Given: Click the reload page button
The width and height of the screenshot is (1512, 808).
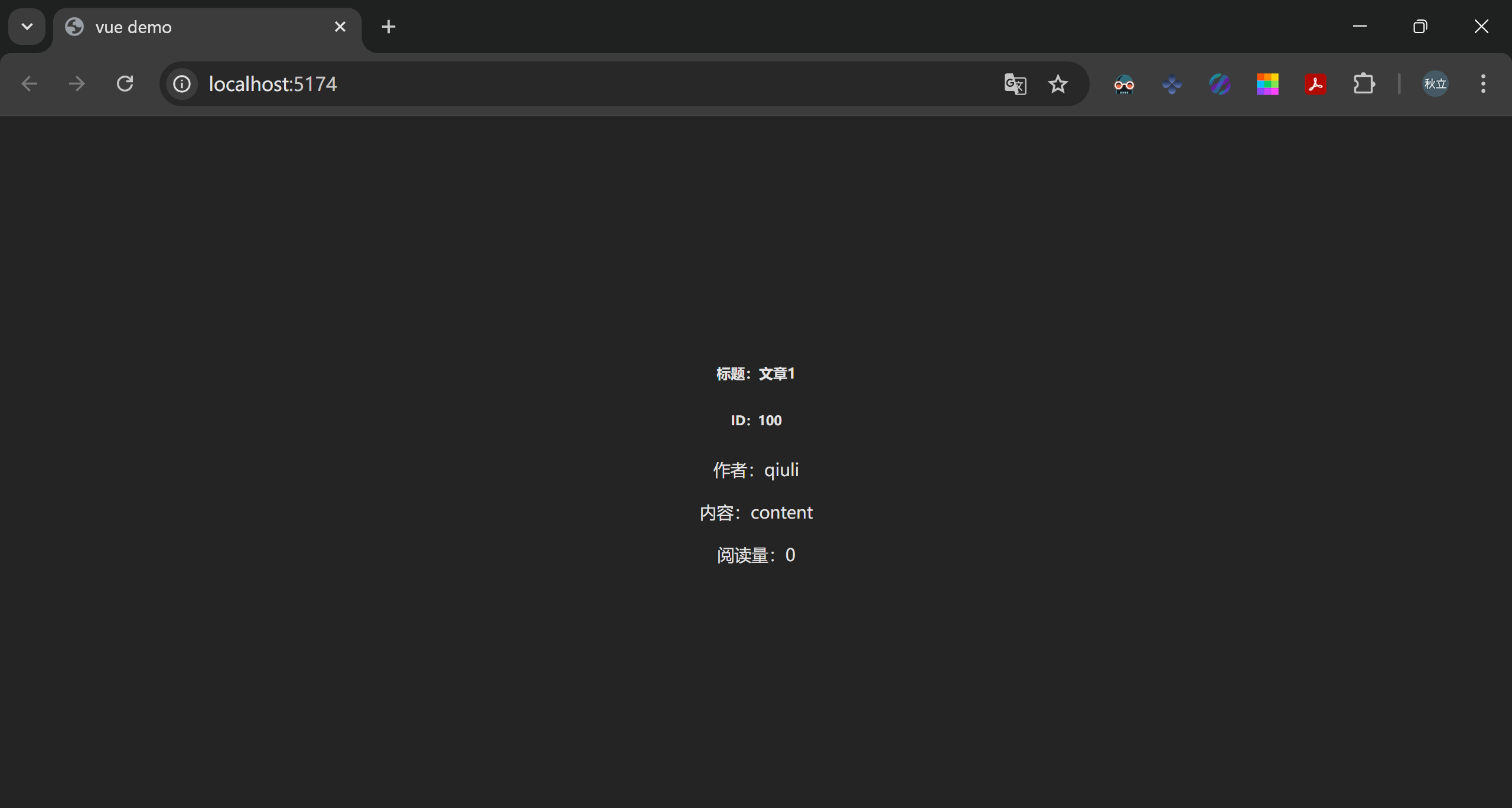Looking at the screenshot, I should click(125, 84).
